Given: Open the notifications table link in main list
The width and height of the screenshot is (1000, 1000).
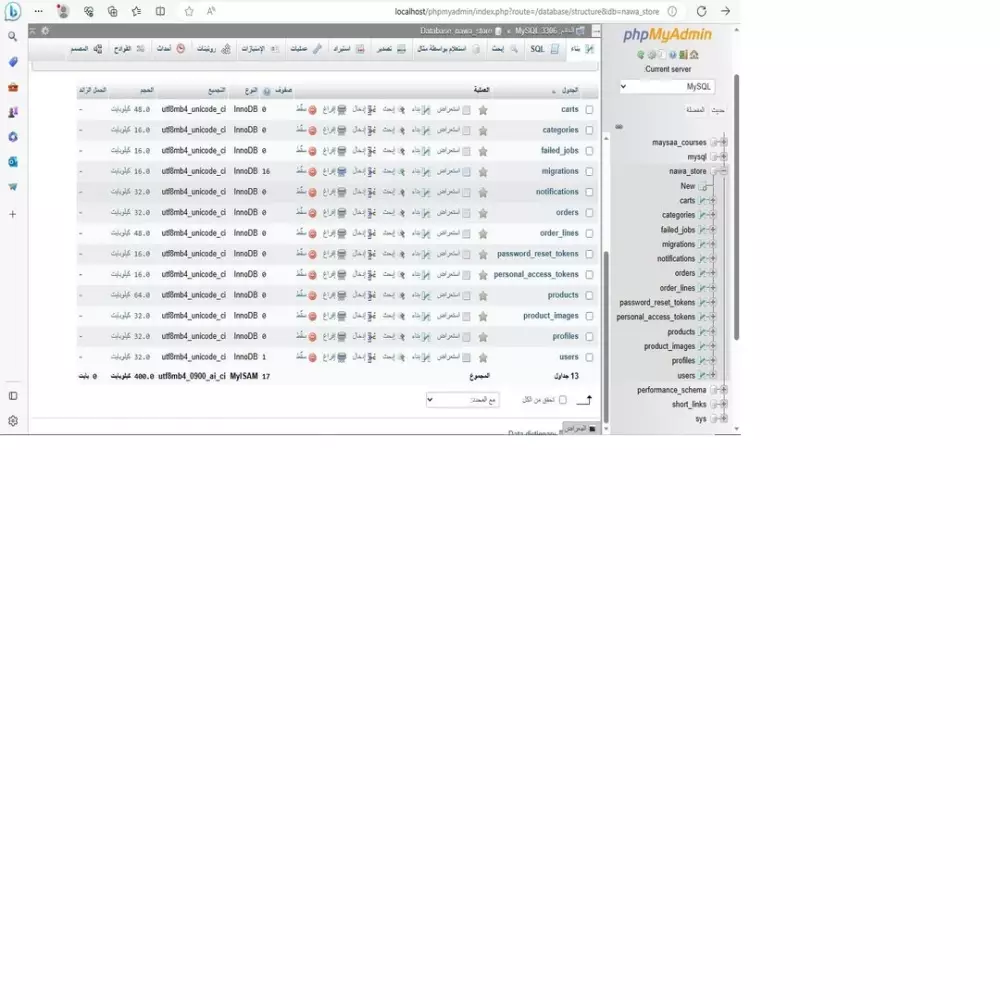Looking at the screenshot, I should 557,192.
